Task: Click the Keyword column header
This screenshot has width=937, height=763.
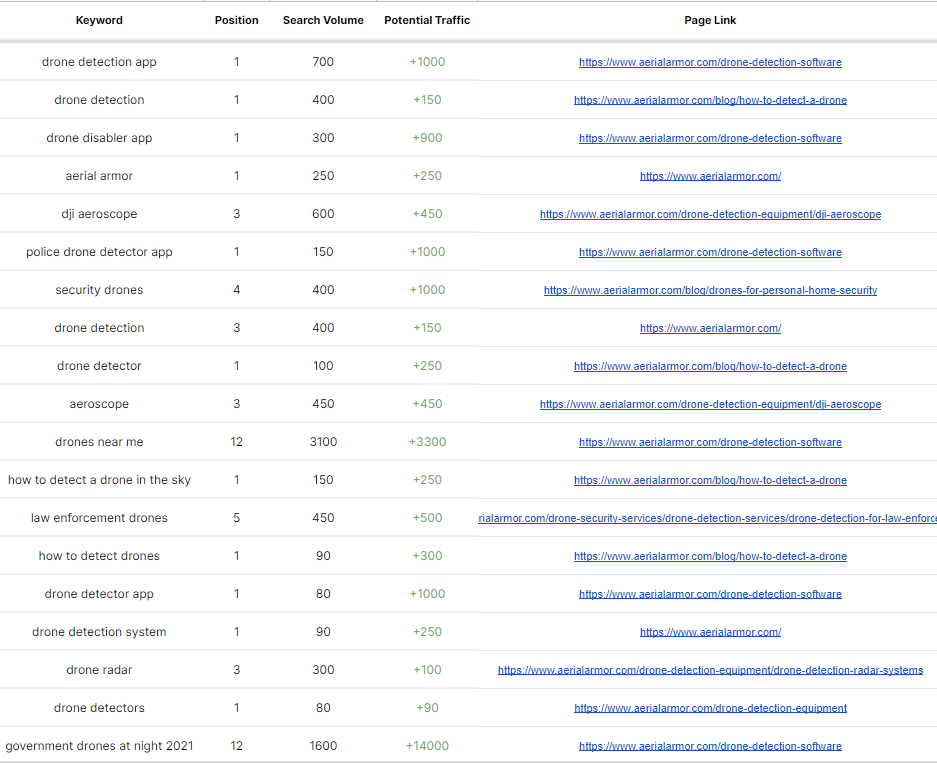Action: [99, 20]
